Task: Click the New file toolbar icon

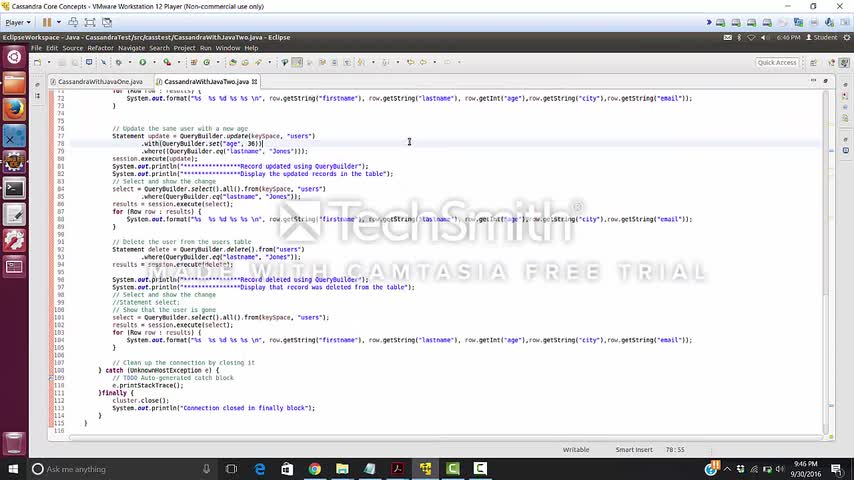Action: coord(38,63)
